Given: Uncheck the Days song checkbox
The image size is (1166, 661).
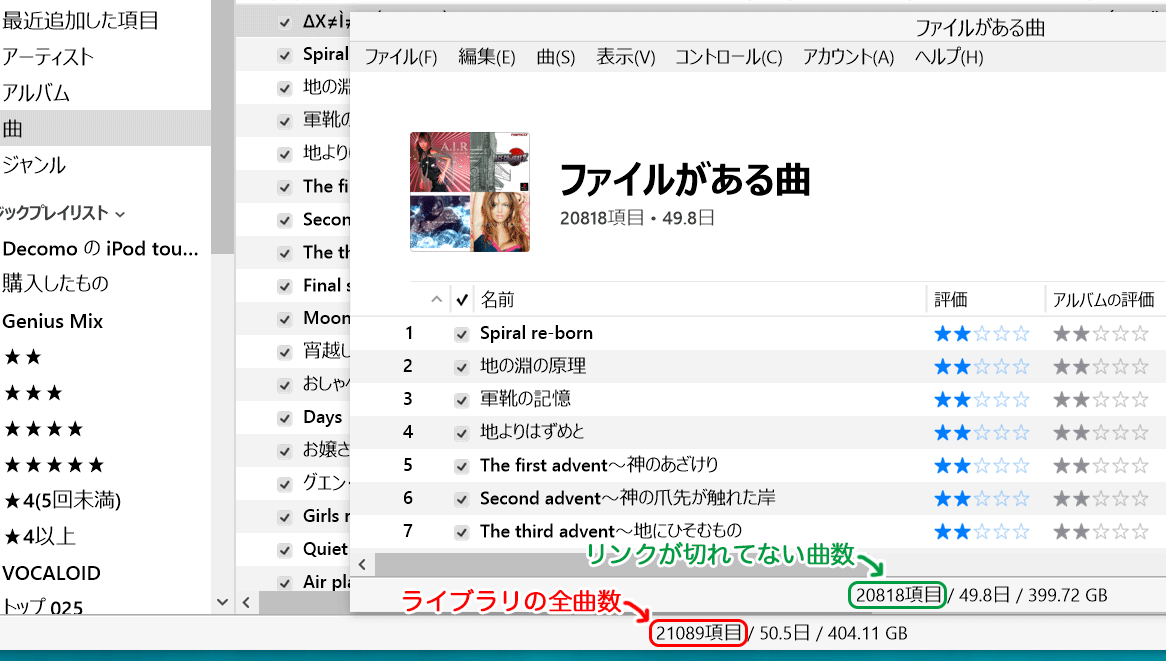Looking at the screenshot, I should (285, 417).
